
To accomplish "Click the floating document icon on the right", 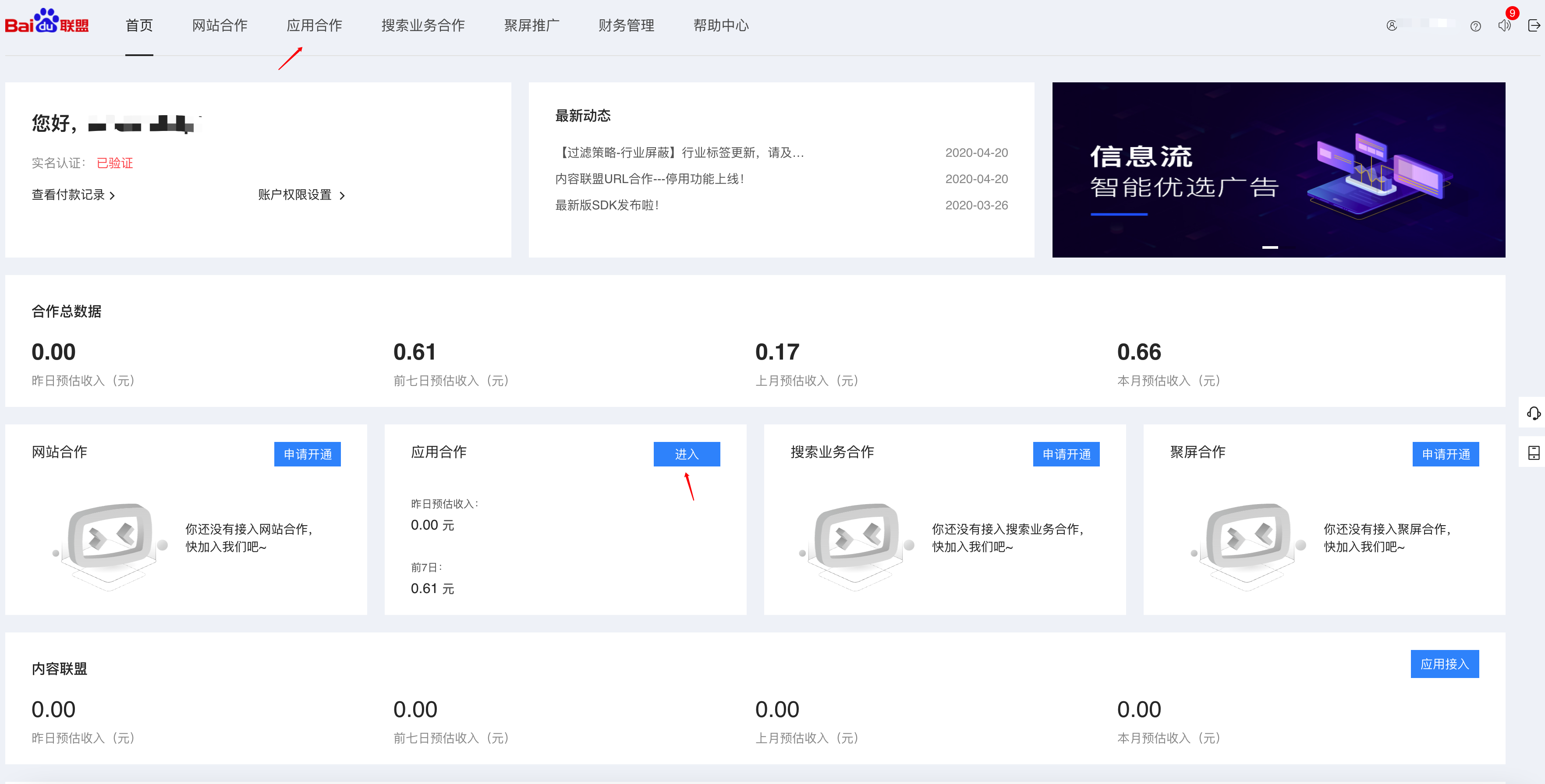I will tap(1534, 452).
